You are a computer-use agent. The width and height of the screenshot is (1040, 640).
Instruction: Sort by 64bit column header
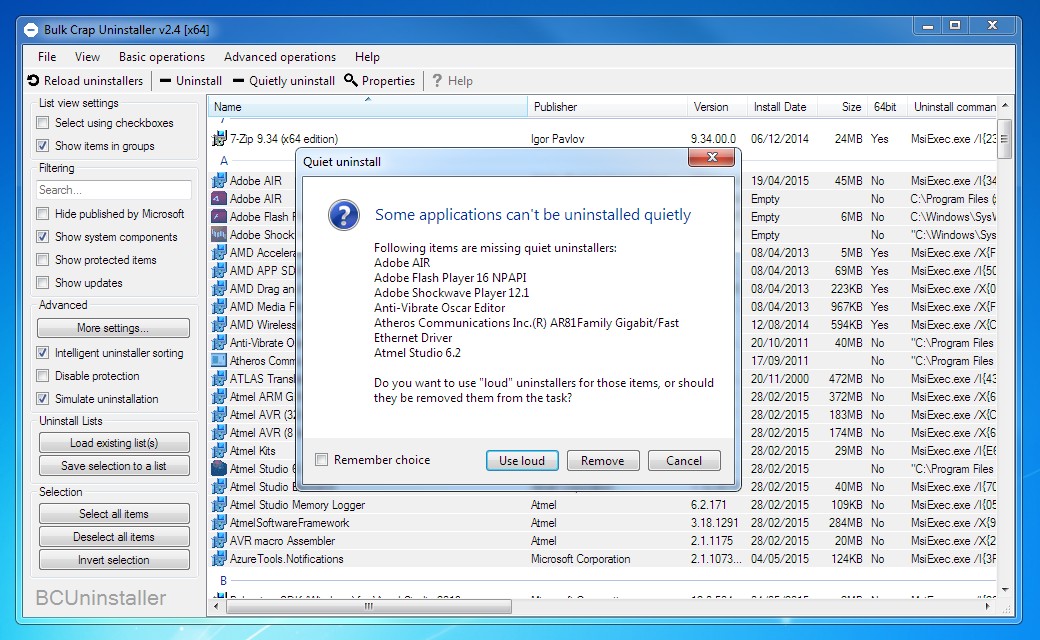[887, 107]
